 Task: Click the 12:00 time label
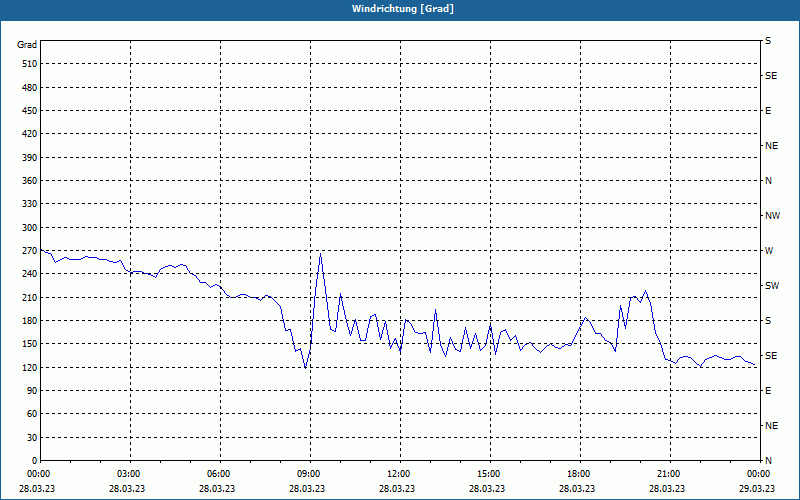399,474
